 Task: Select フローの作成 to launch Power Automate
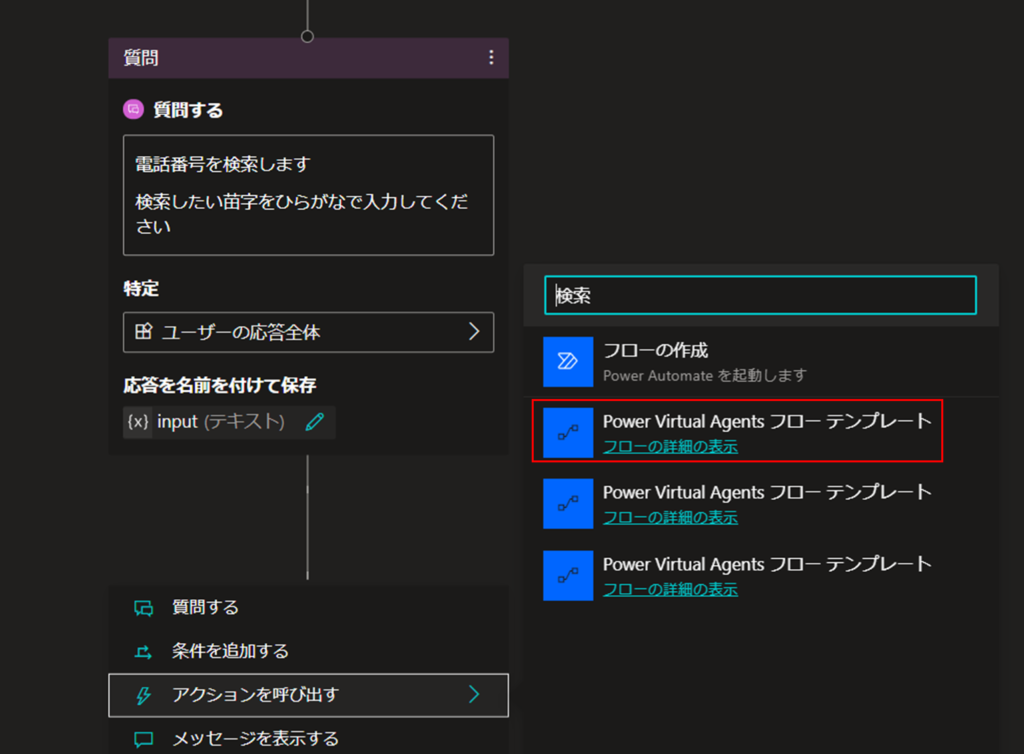(x=761, y=362)
